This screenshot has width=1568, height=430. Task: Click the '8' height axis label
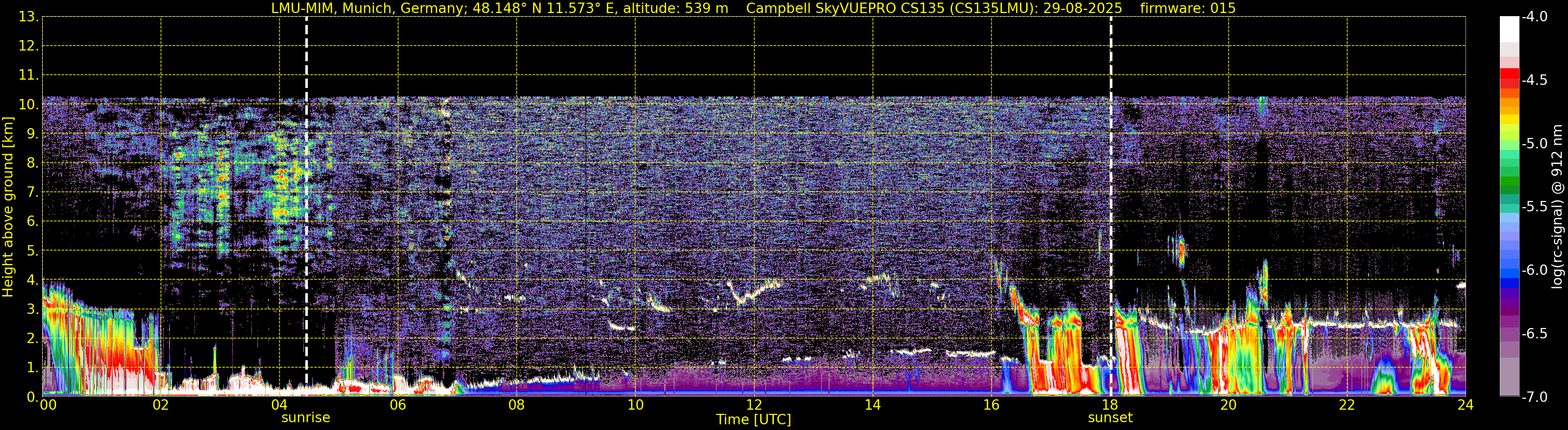32,163
